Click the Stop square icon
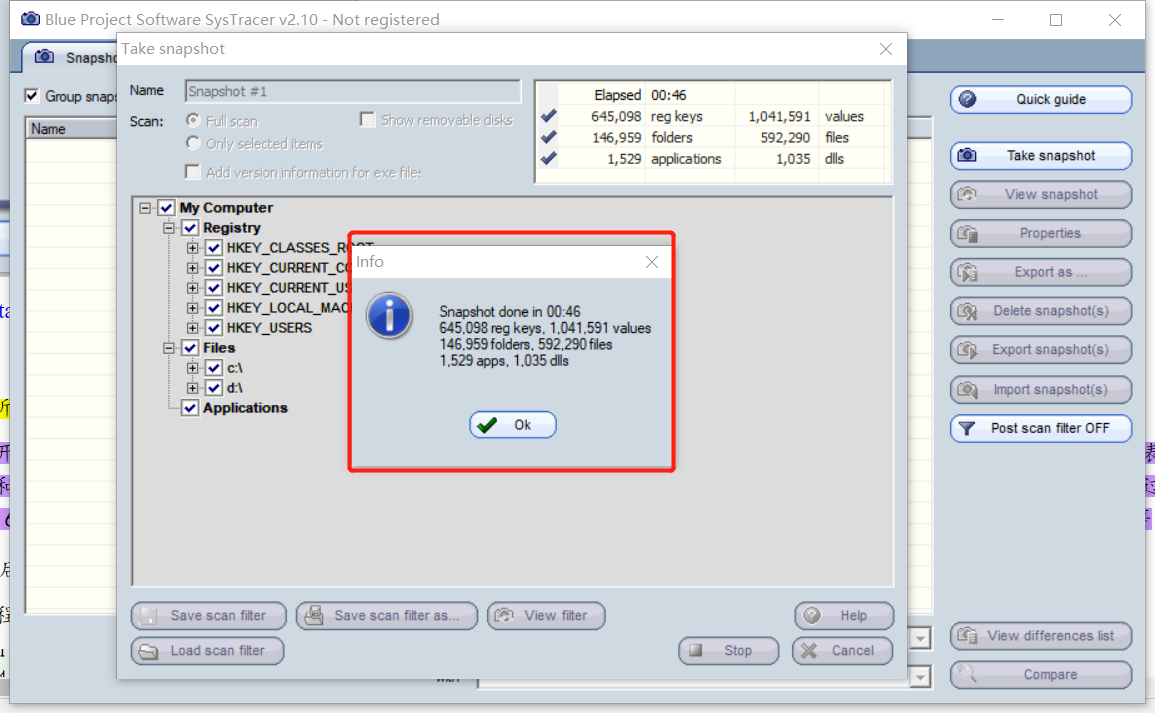Image resolution: width=1155 pixels, height=713 pixels. (695, 650)
